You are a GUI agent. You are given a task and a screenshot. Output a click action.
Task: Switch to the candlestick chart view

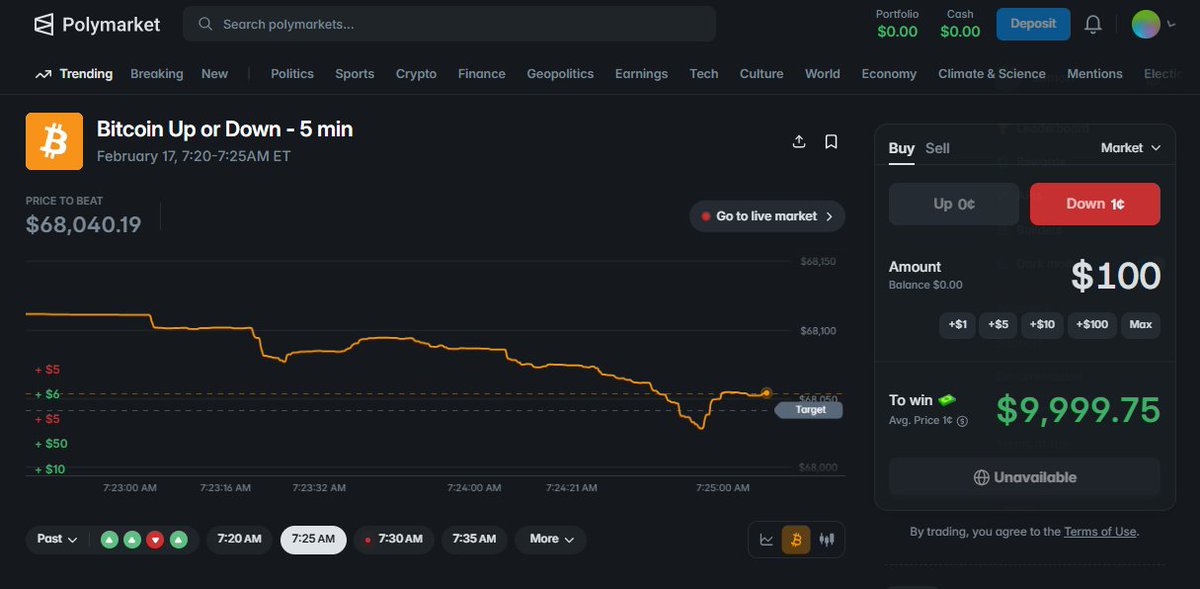(x=826, y=540)
